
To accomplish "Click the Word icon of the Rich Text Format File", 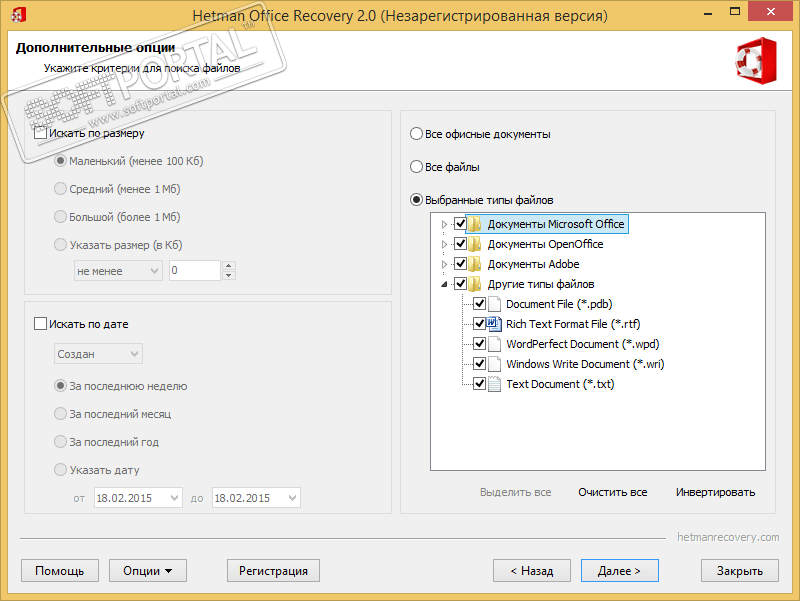I will point(494,324).
